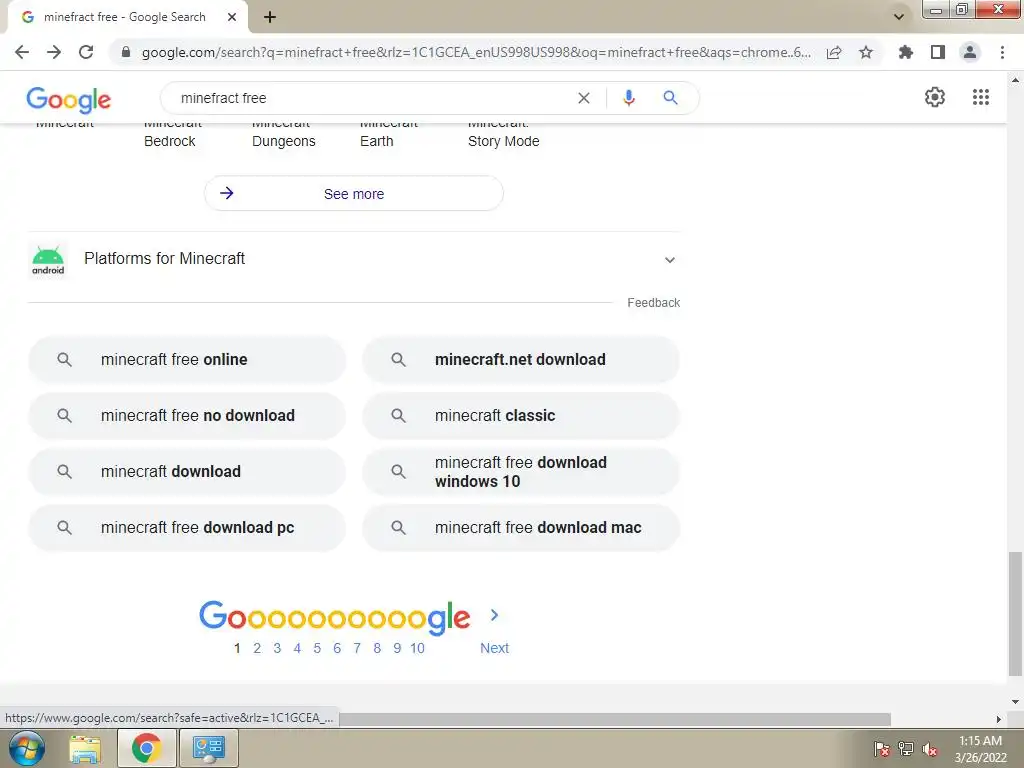Click the See more button
Viewport: 1024px width, 768px height.
coord(354,193)
